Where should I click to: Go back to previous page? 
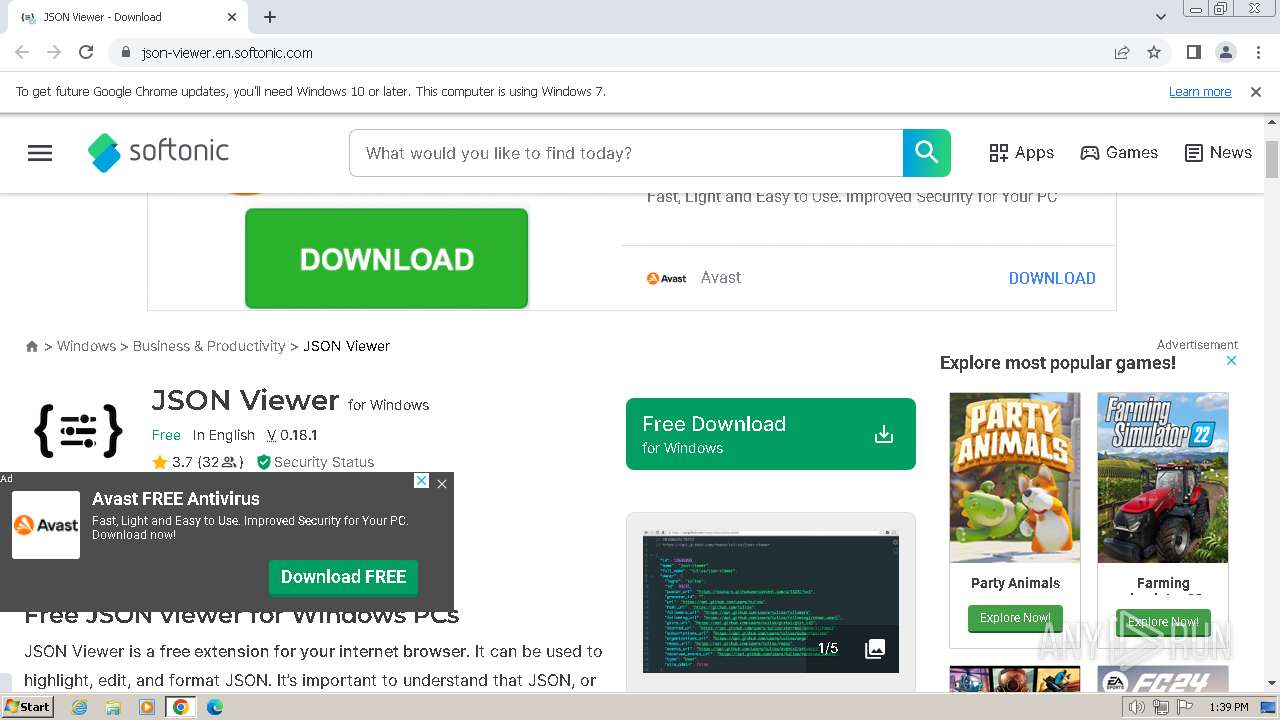(x=22, y=52)
